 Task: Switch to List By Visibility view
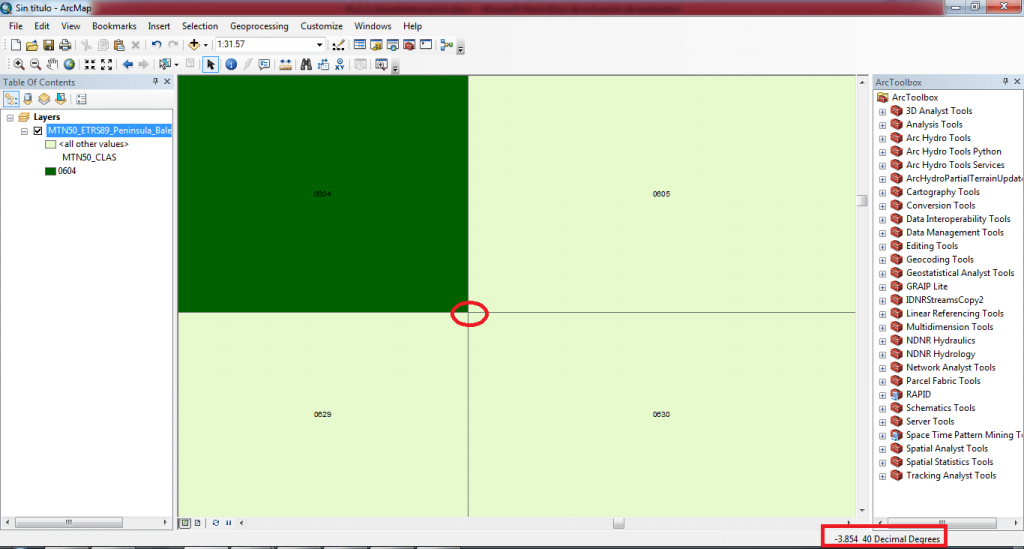44,99
